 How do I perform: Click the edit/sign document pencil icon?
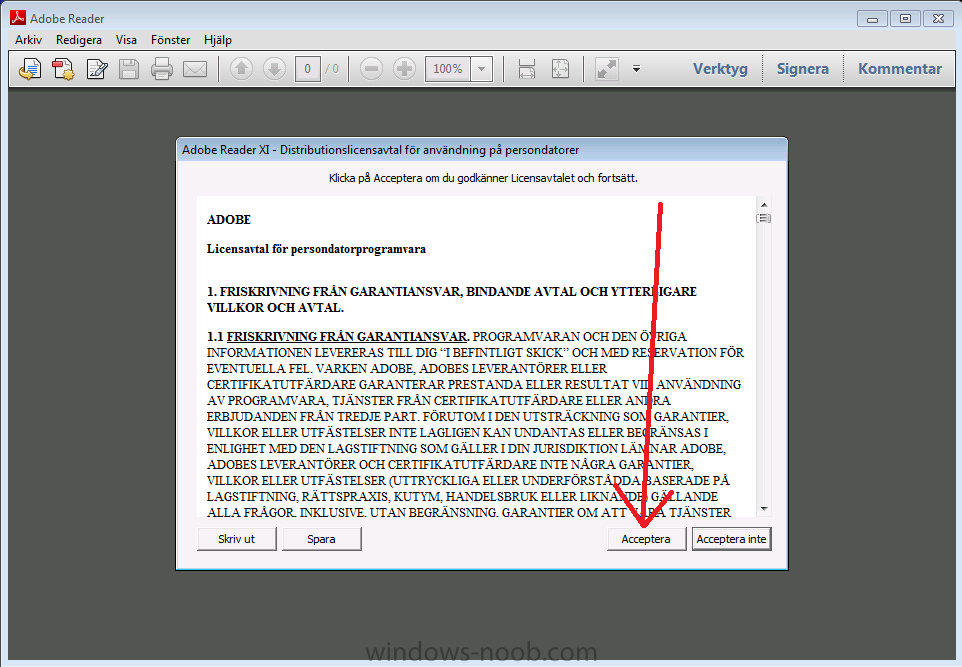click(x=97, y=69)
